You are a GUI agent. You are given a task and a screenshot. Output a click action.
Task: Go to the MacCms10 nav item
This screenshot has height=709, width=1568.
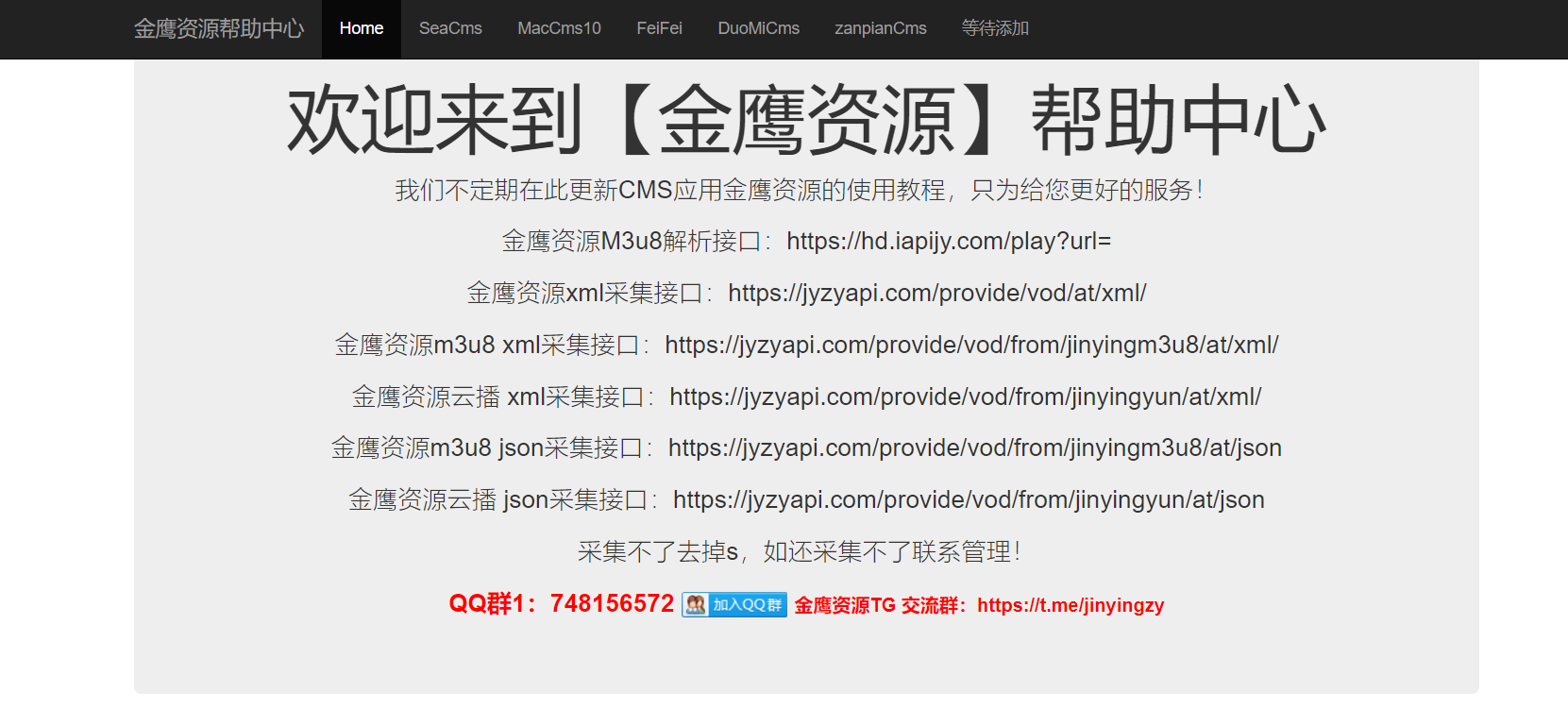coord(559,28)
